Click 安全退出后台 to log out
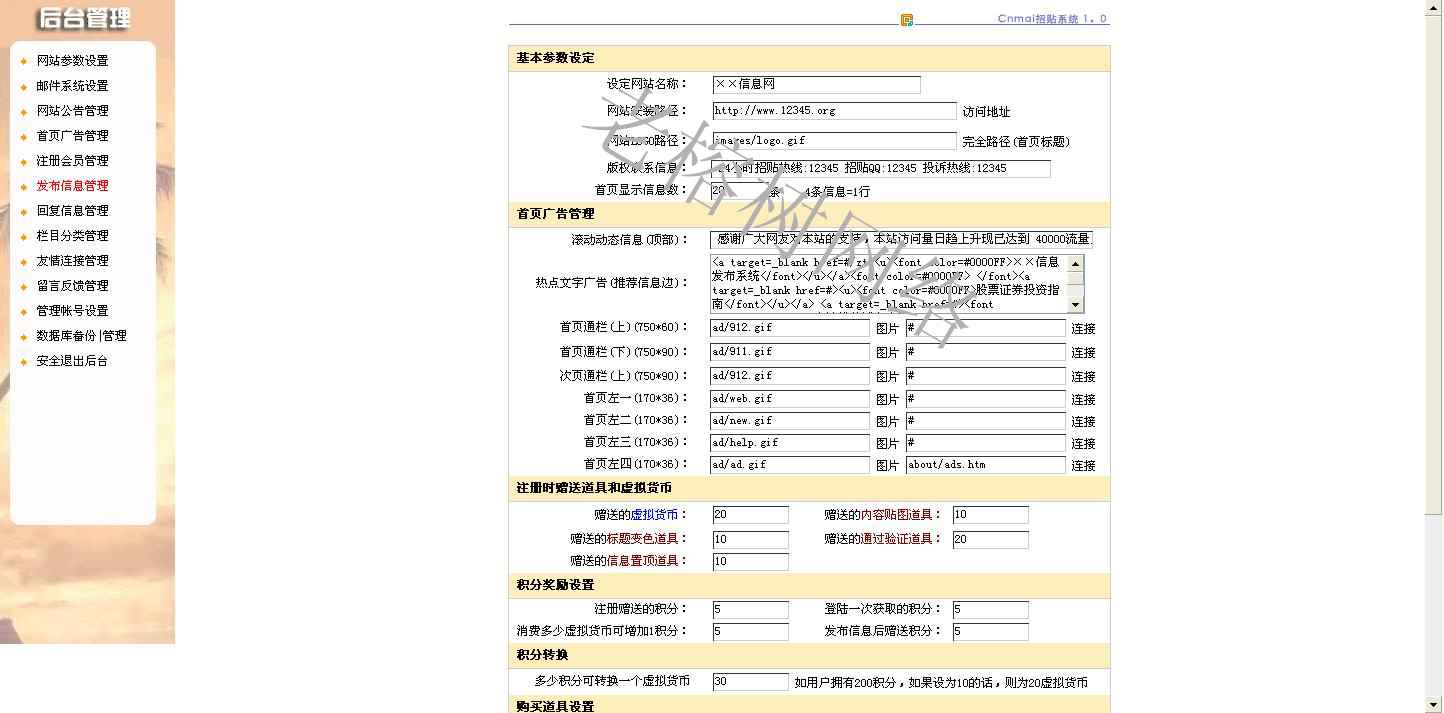The image size is (1444, 713). pos(72,361)
